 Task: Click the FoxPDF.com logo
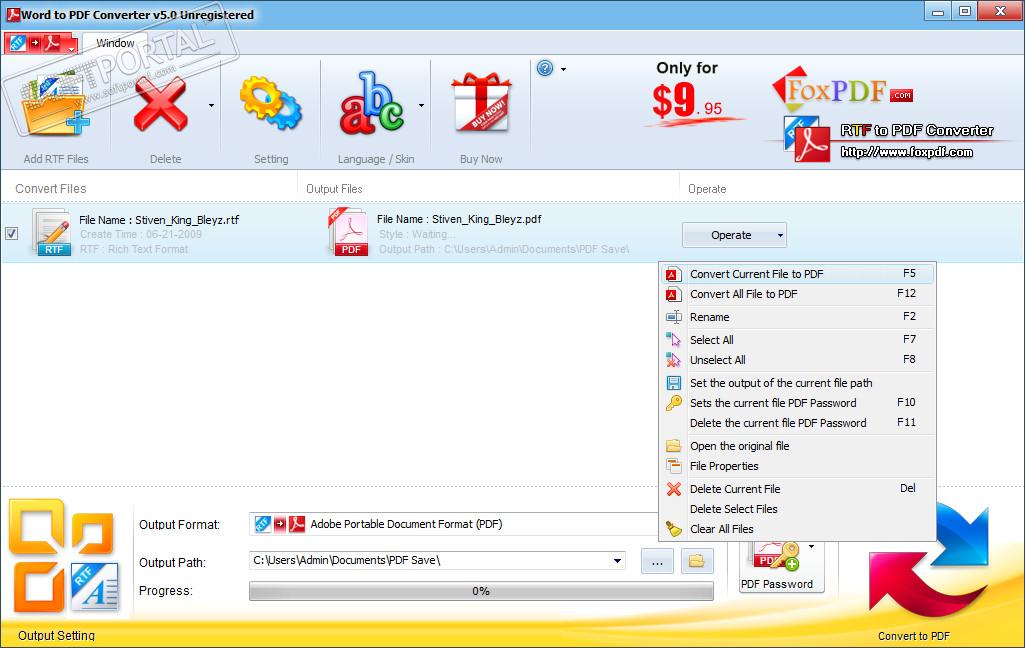(x=843, y=91)
